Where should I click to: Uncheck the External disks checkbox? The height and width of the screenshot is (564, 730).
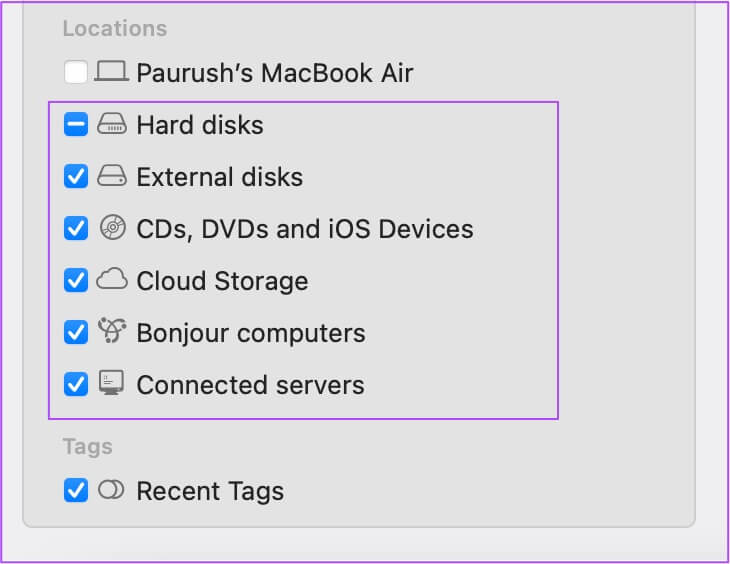[76, 177]
